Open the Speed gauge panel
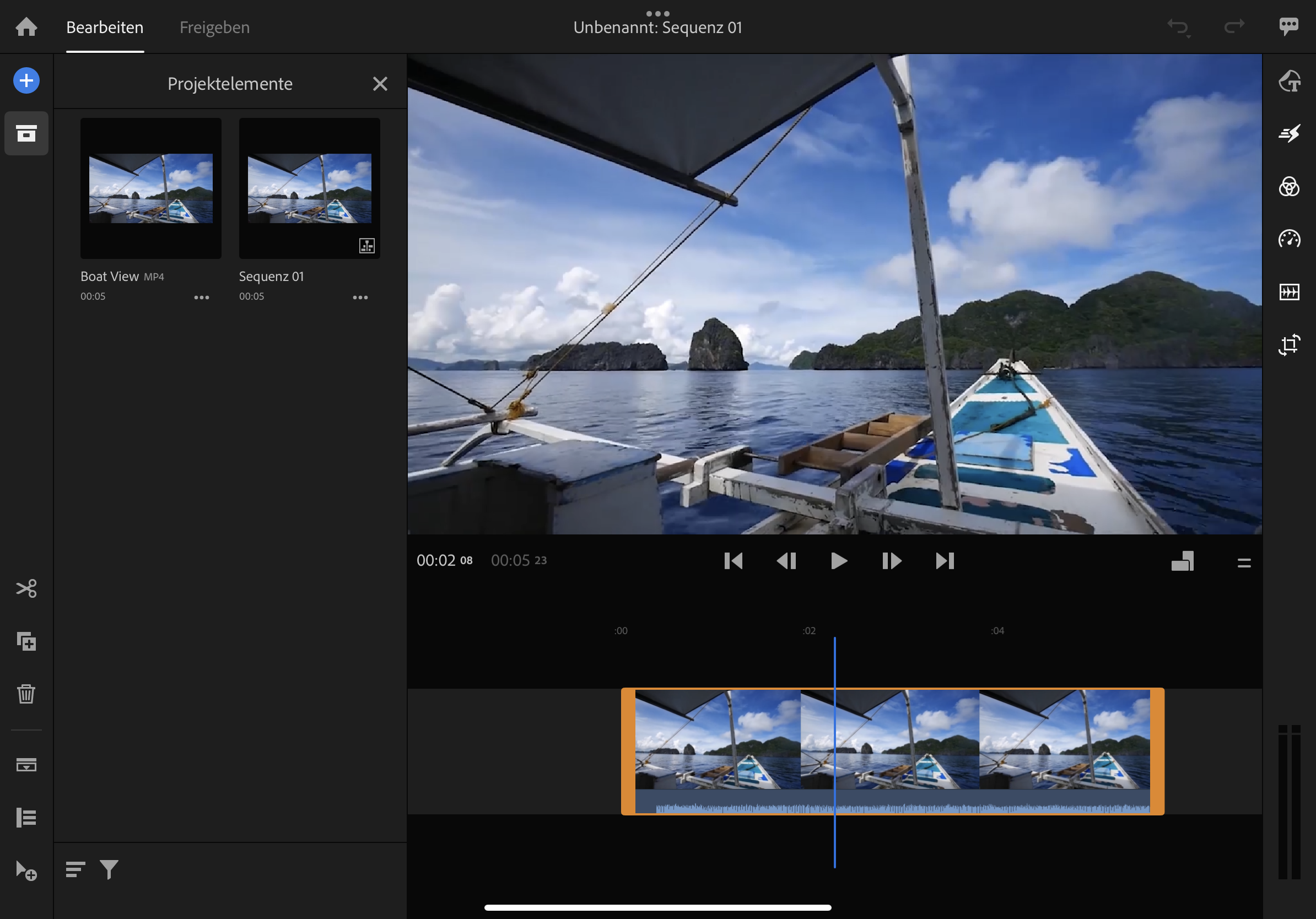This screenshot has height=919, width=1316. (1289, 239)
